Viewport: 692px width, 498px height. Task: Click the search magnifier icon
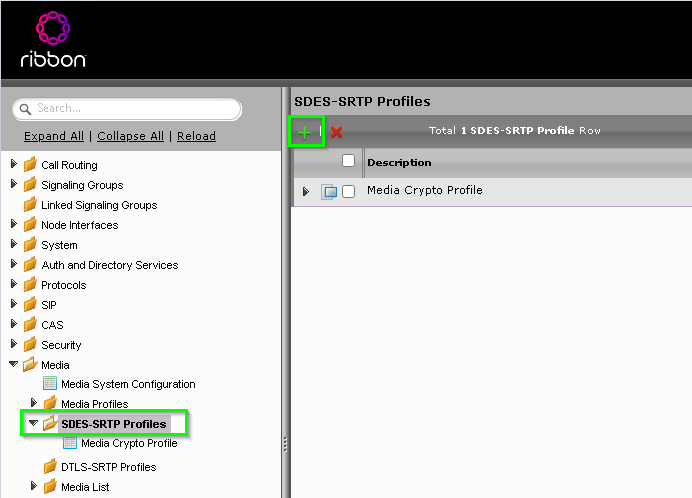pos(25,109)
